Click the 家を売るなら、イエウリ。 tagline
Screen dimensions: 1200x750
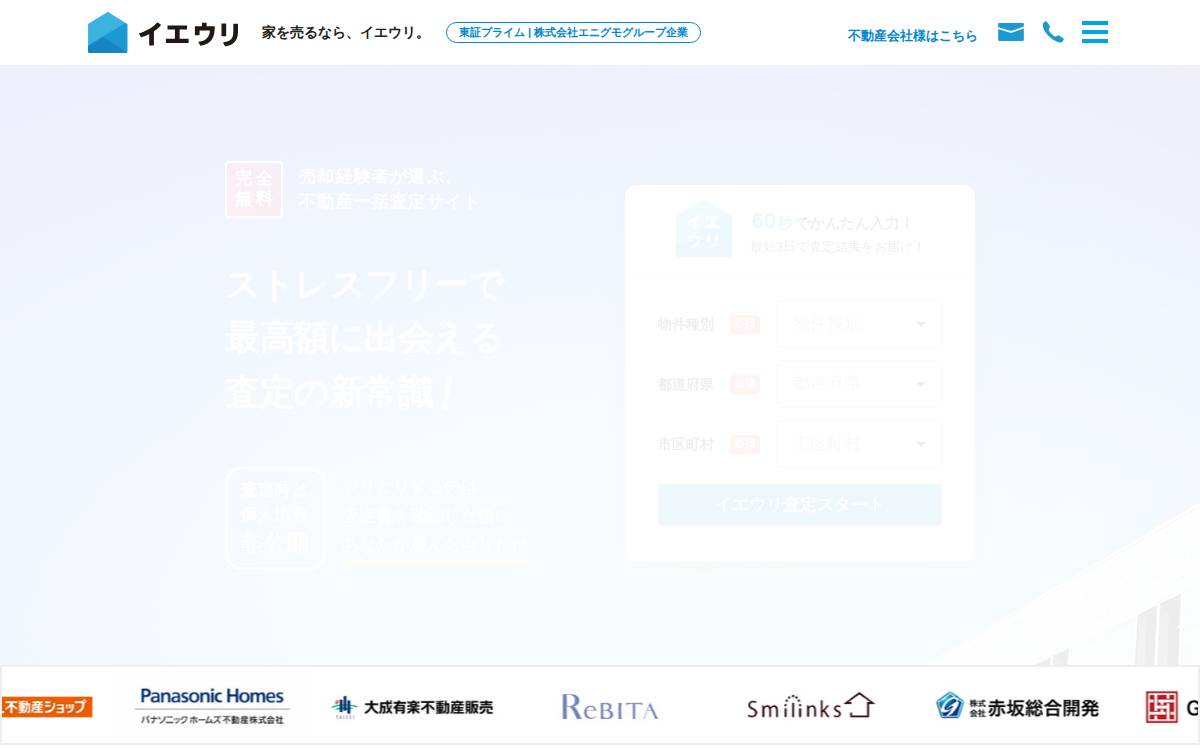343,33
